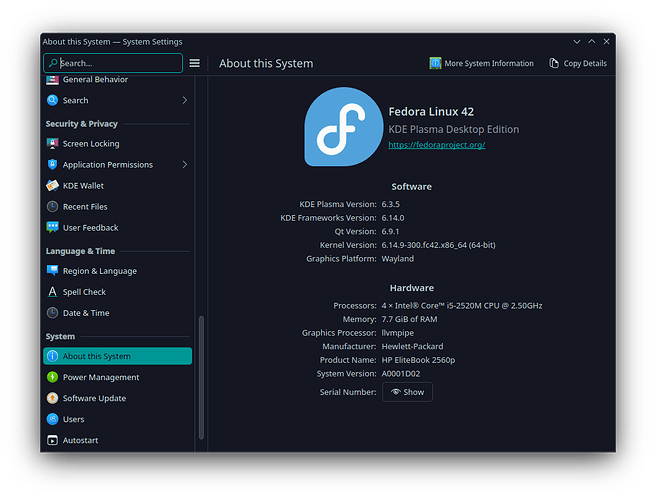This screenshot has height=500, width=656.
Task: Minimize window with down-arrow title button
Action: (x=577, y=41)
